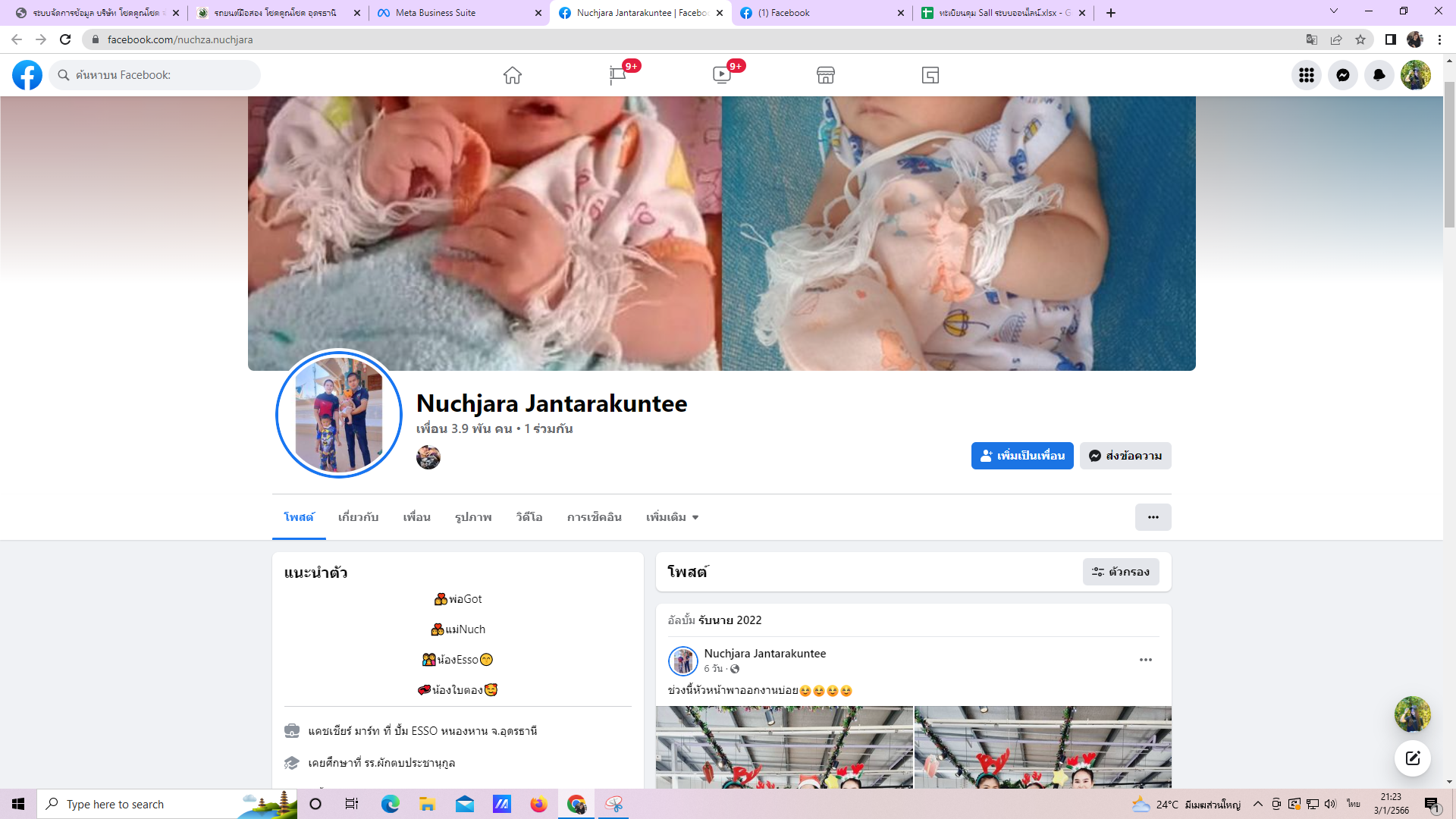The width and height of the screenshot is (1456, 819).
Task: Expand the เพิ่มเติม dropdown tab
Action: [x=672, y=517]
